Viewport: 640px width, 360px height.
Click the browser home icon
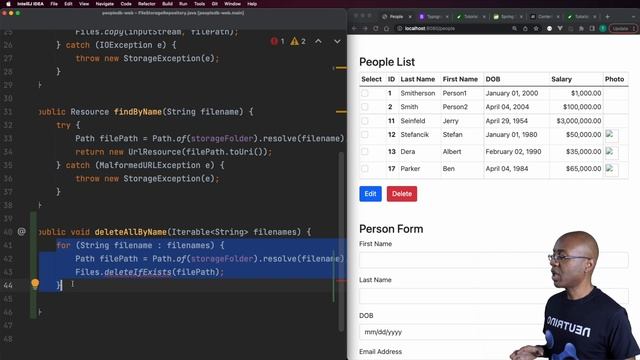click(x=386, y=29)
